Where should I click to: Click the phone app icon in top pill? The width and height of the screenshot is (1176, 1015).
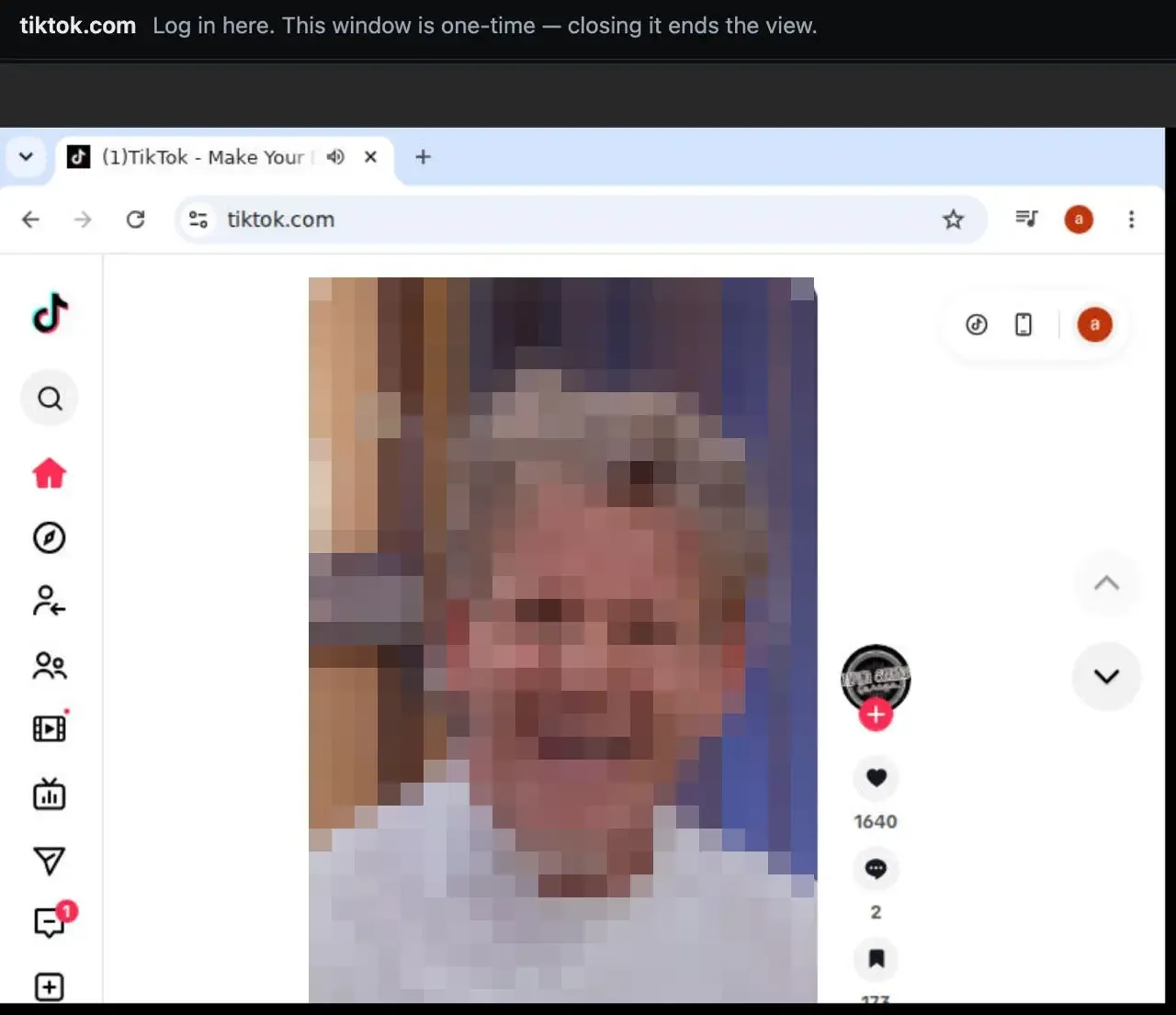(x=1023, y=324)
